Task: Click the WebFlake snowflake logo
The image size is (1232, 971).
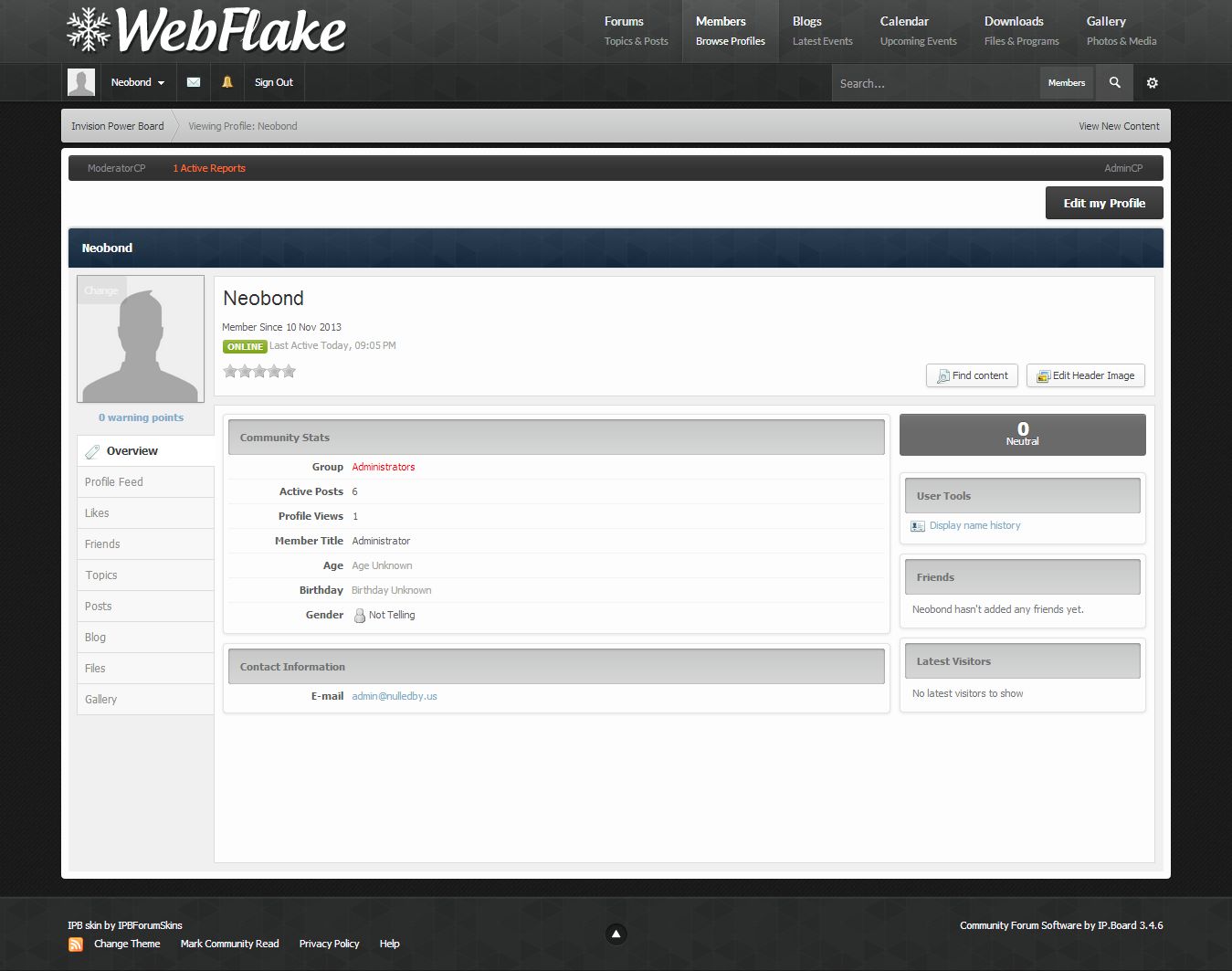Action: [x=206, y=31]
